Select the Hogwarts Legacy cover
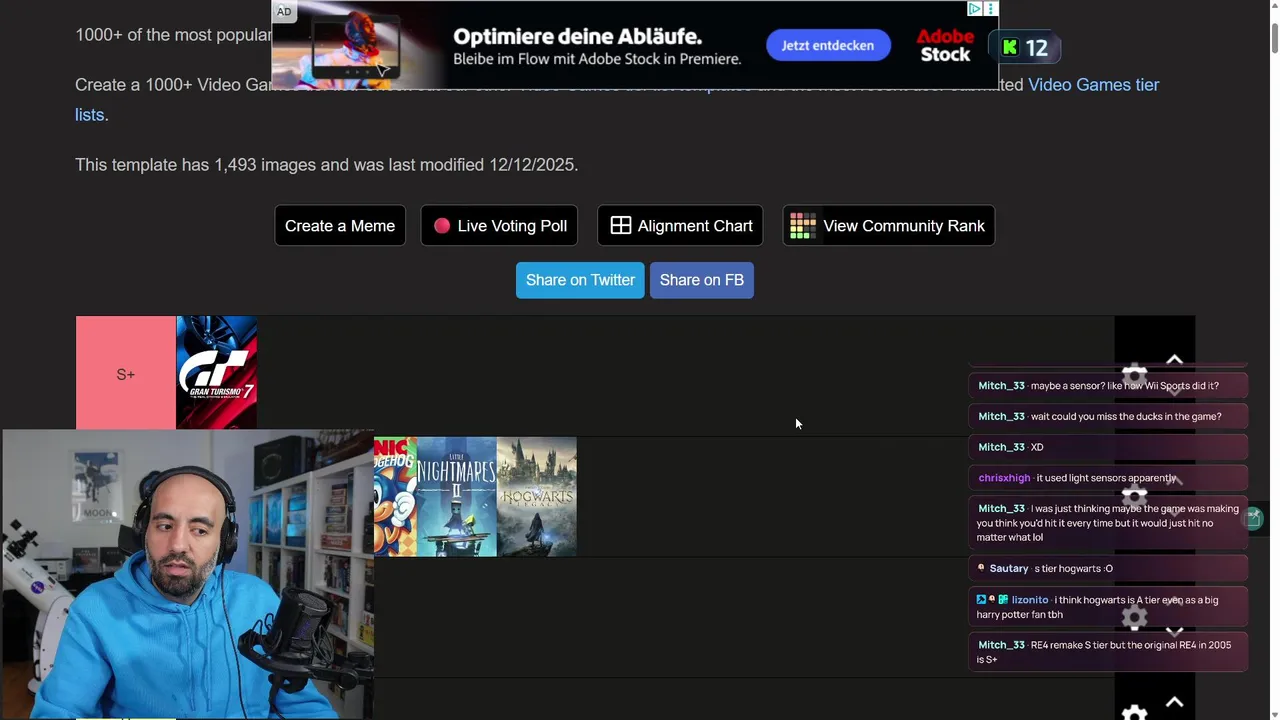The height and width of the screenshot is (720, 1280). [x=537, y=496]
